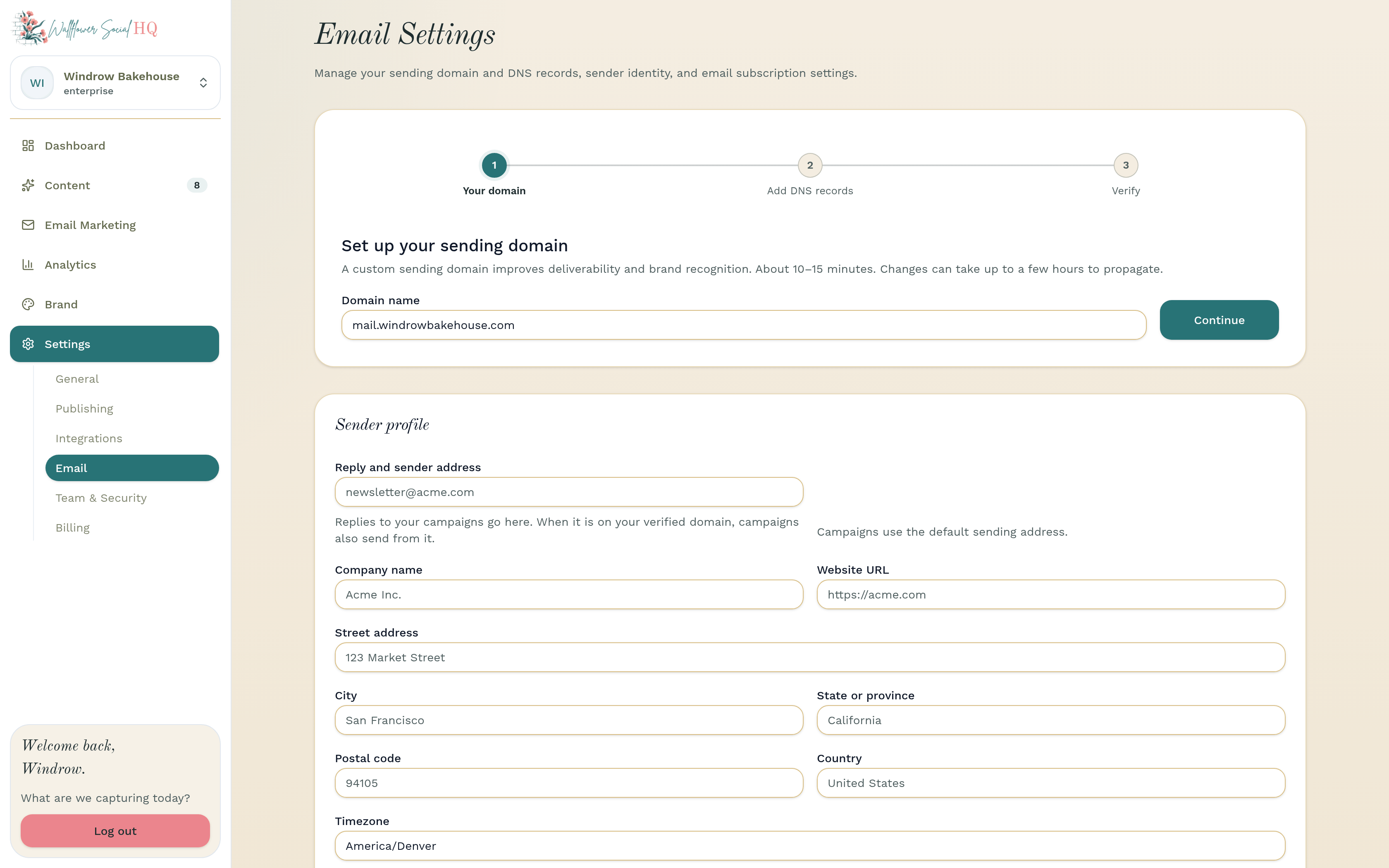Viewport: 1389px width, 868px height.
Task: Click the City input field
Action: [x=569, y=720]
